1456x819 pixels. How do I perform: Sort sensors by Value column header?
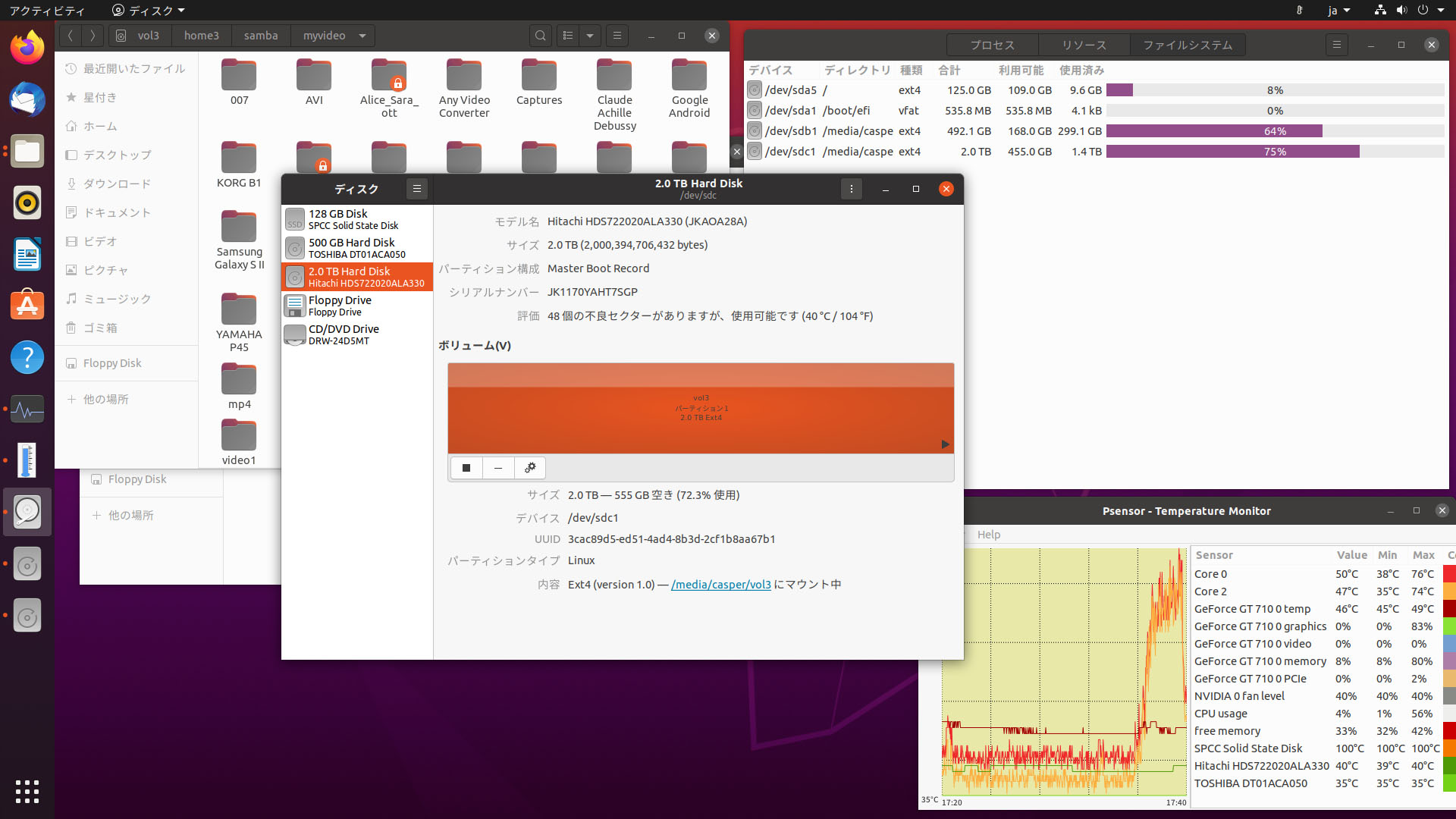[x=1351, y=555]
